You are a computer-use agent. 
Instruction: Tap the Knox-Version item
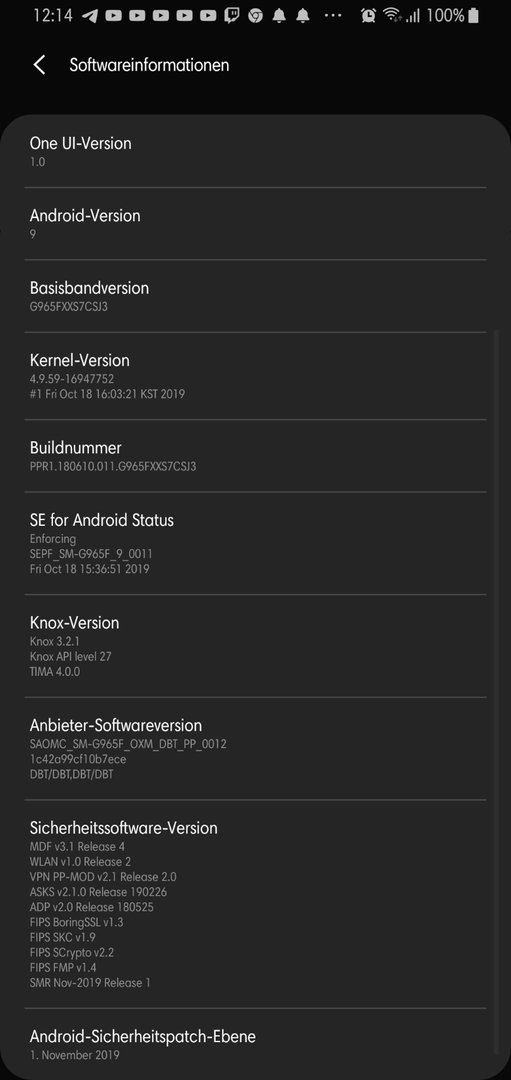pos(256,646)
